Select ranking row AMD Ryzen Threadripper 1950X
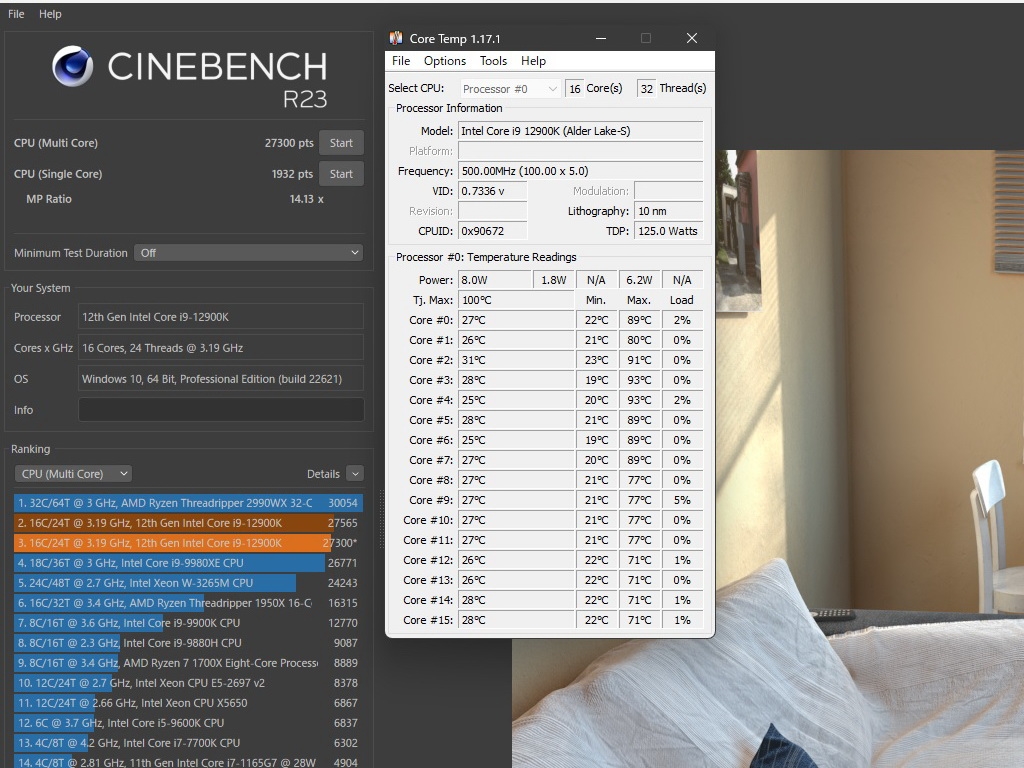The height and width of the screenshot is (768, 1024). point(188,603)
